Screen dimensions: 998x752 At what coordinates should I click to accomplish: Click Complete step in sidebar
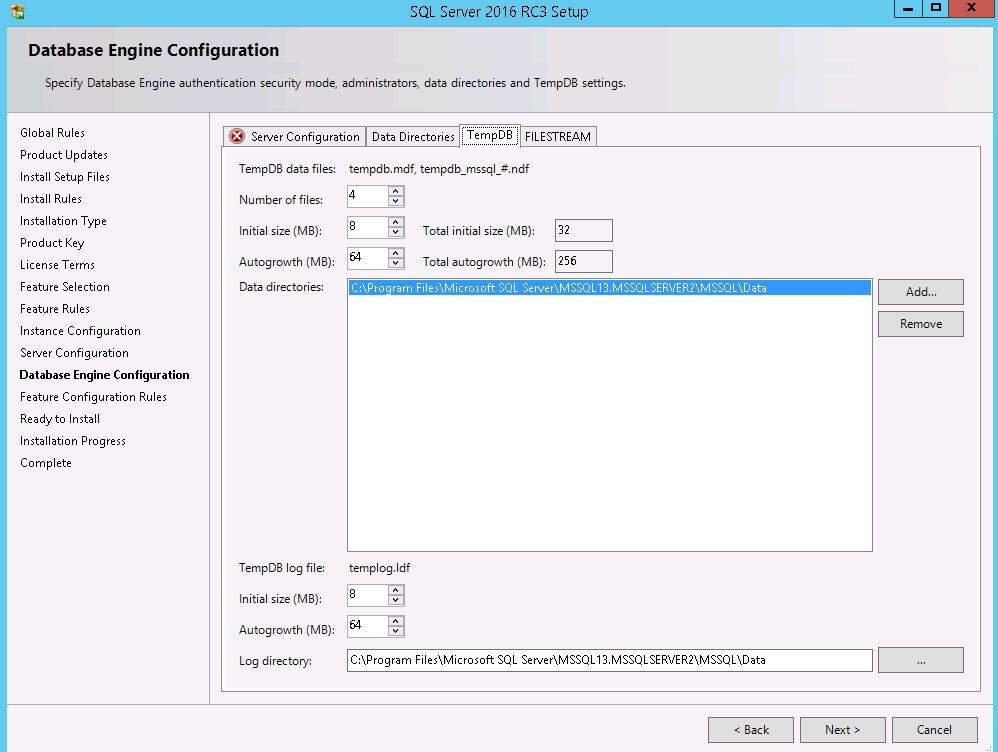pyautogui.click(x=46, y=463)
